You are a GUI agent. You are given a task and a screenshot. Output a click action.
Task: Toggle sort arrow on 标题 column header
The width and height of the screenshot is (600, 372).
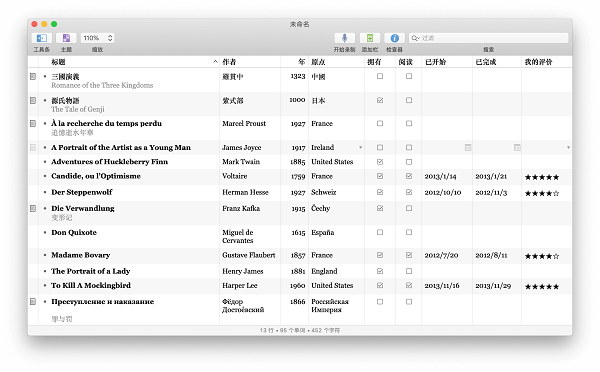point(215,62)
